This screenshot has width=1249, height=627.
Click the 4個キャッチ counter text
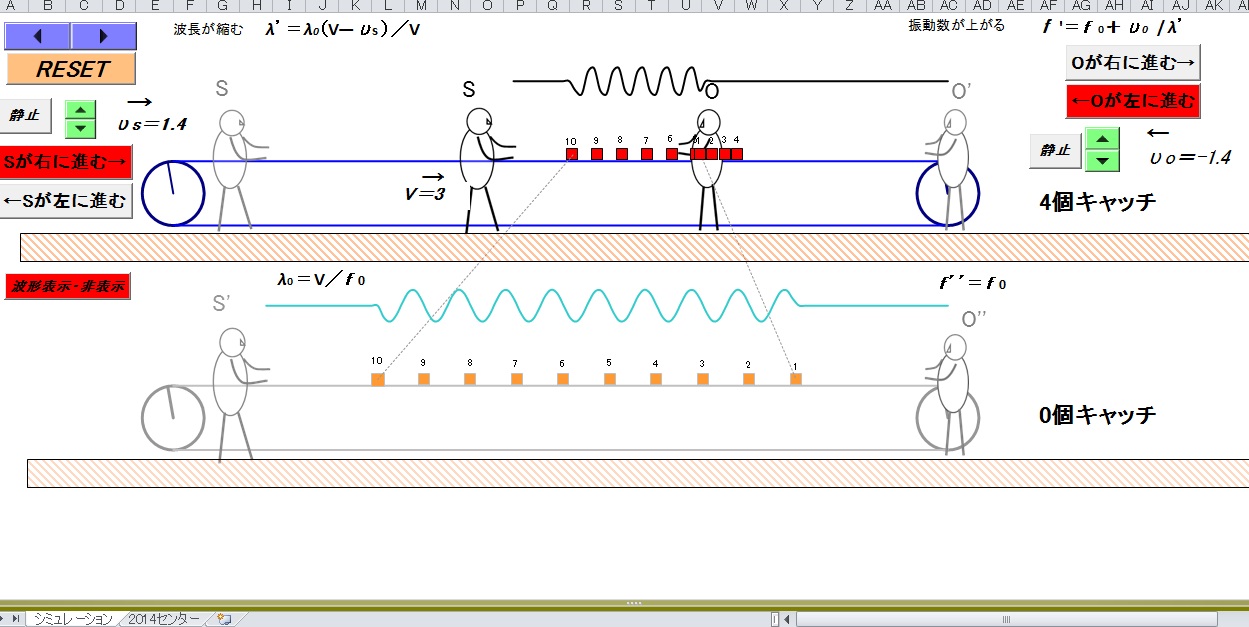tap(1098, 202)
